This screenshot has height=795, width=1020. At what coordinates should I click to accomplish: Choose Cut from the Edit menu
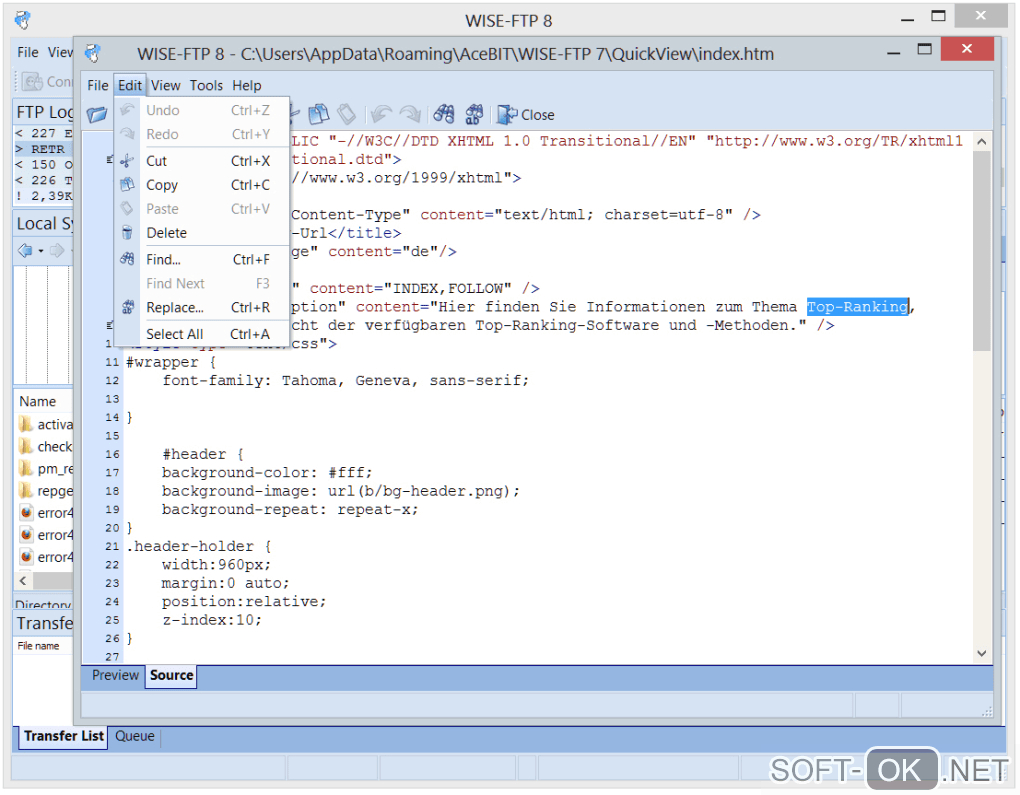[x=202, y=161]
